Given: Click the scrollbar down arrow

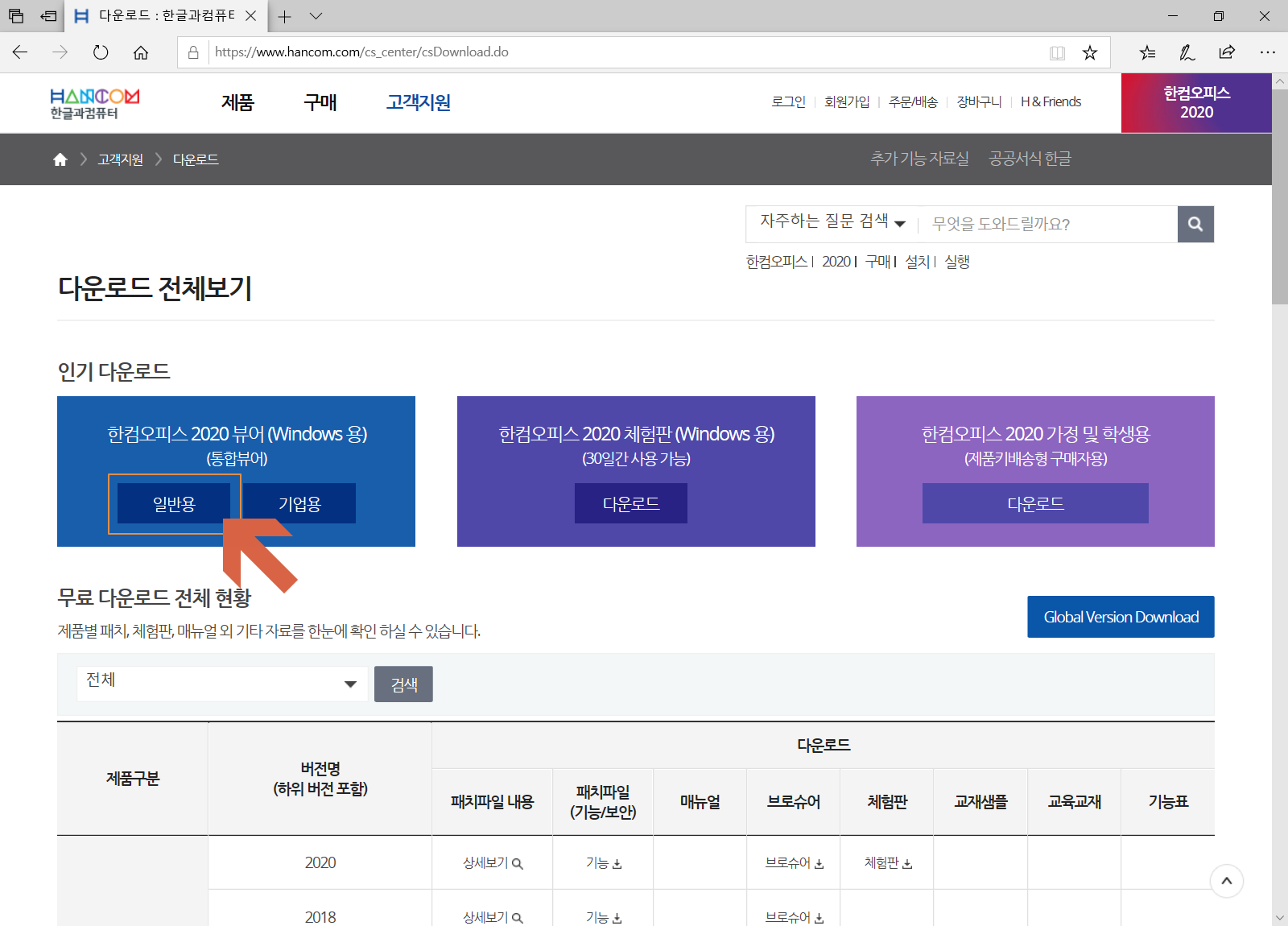Looking at the screenshot, I should 1280,918.
